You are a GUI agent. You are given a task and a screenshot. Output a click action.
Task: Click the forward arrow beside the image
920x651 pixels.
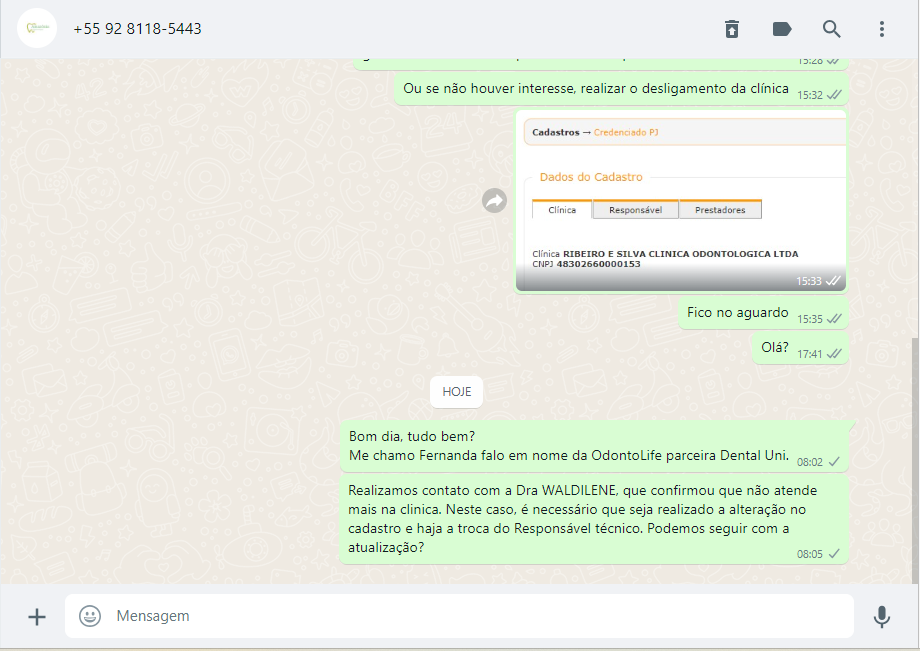(x=494, y=201)
